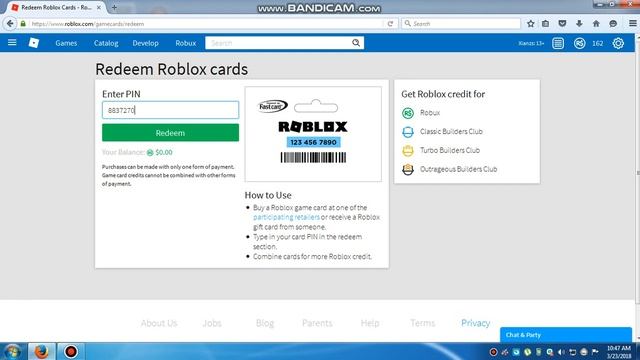Click the volume speaker in system tray
This screenshot has width=640, height=360.
pyautogui.click(x=561, y=352)
